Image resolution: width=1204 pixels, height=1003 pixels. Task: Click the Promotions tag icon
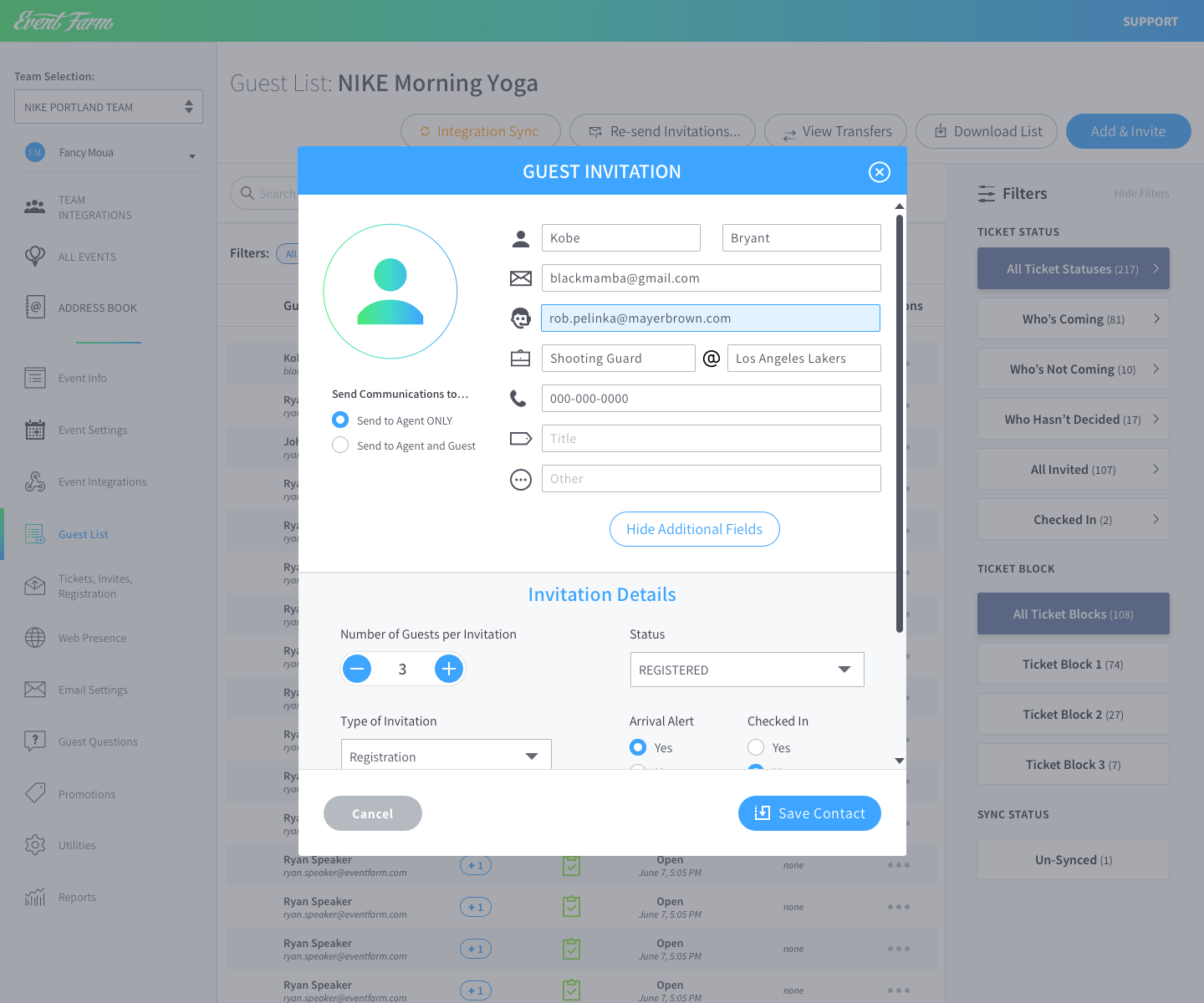35,793
